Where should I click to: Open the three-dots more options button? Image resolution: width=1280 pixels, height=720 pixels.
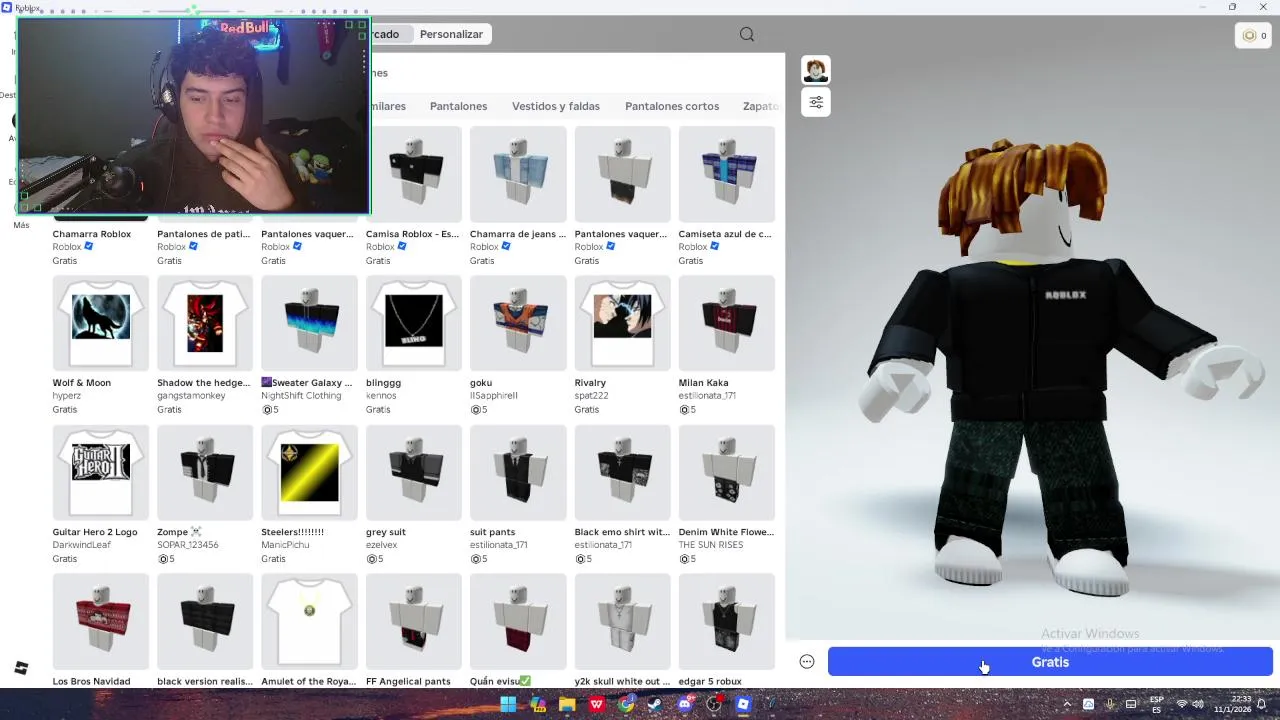tap(807, 661)
